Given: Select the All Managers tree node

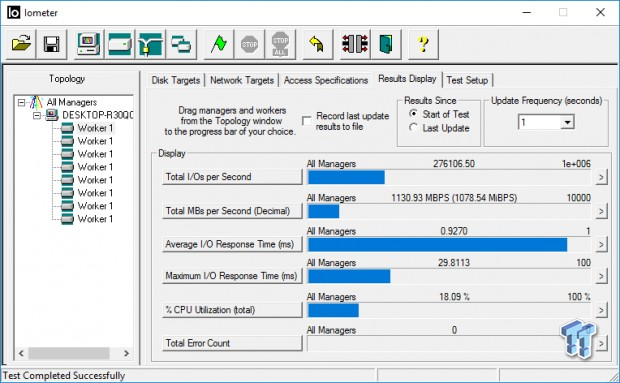Looking at the screenshot, I should (x=71, y=102).
